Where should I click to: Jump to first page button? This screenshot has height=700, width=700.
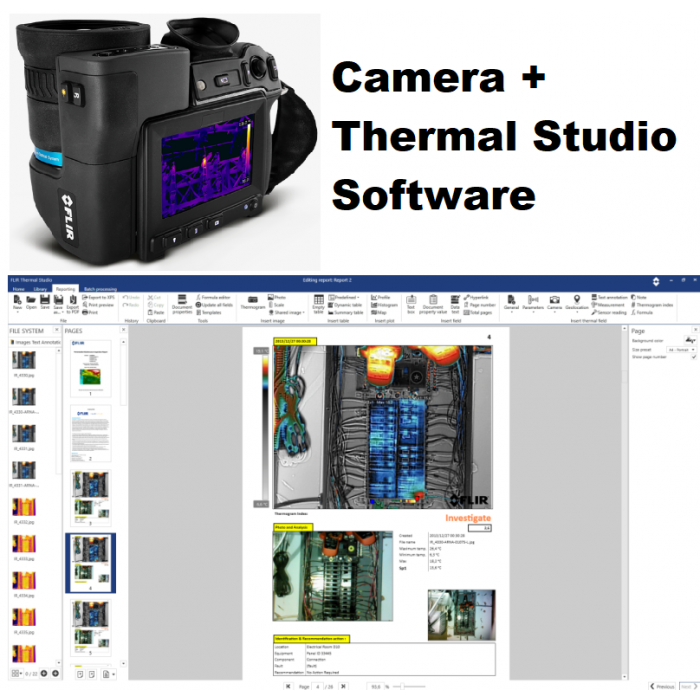[288, 686]
